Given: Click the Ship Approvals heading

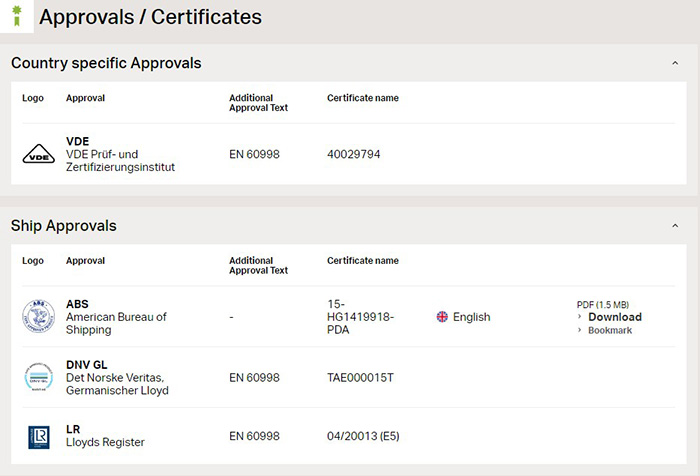Looking at the screenshot, I should pyautogui.click(x=64, y=225).
